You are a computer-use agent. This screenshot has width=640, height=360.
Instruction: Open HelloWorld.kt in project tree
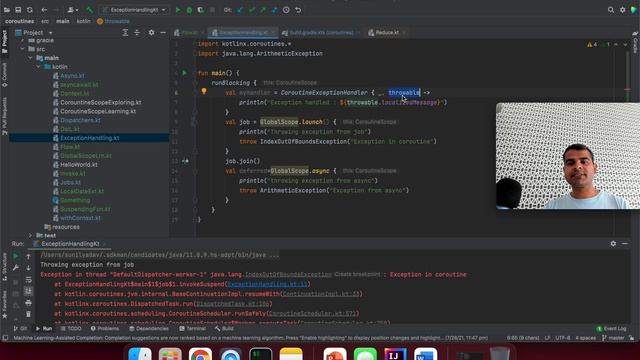(79, 165)
